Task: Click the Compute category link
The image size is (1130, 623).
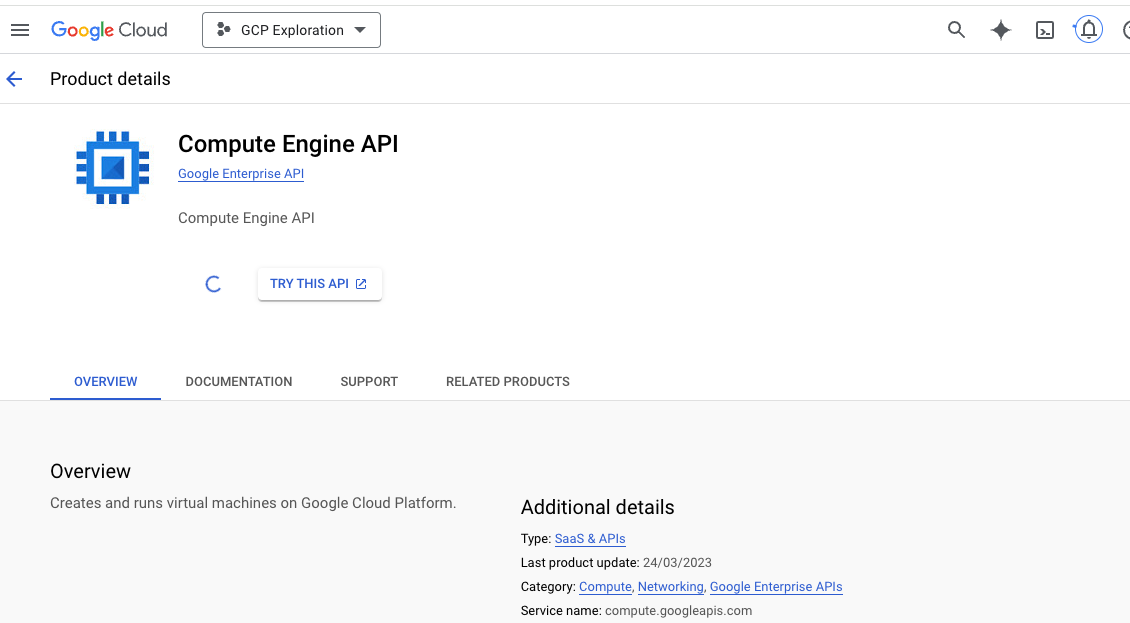Action: pyautogui.click(x=605, y=587)
